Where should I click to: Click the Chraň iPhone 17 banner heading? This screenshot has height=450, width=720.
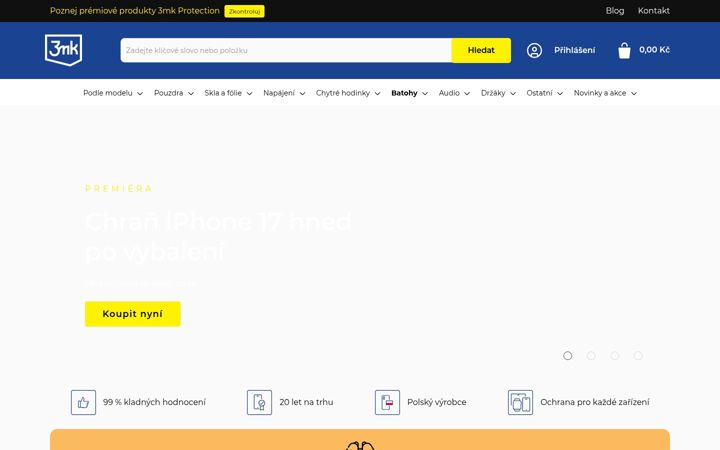[x=218, y=236]
